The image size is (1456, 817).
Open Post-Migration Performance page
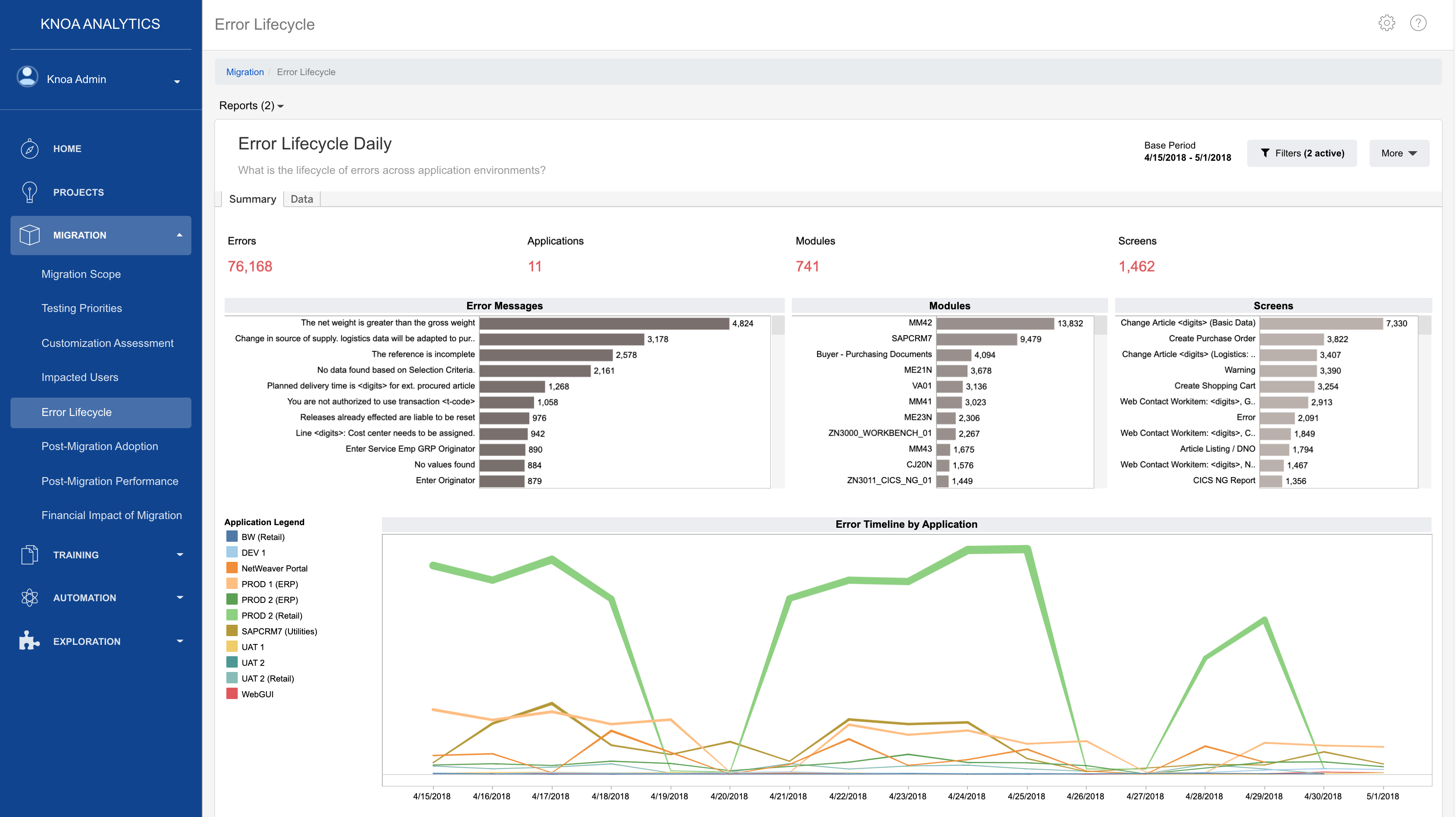point(110,481)
